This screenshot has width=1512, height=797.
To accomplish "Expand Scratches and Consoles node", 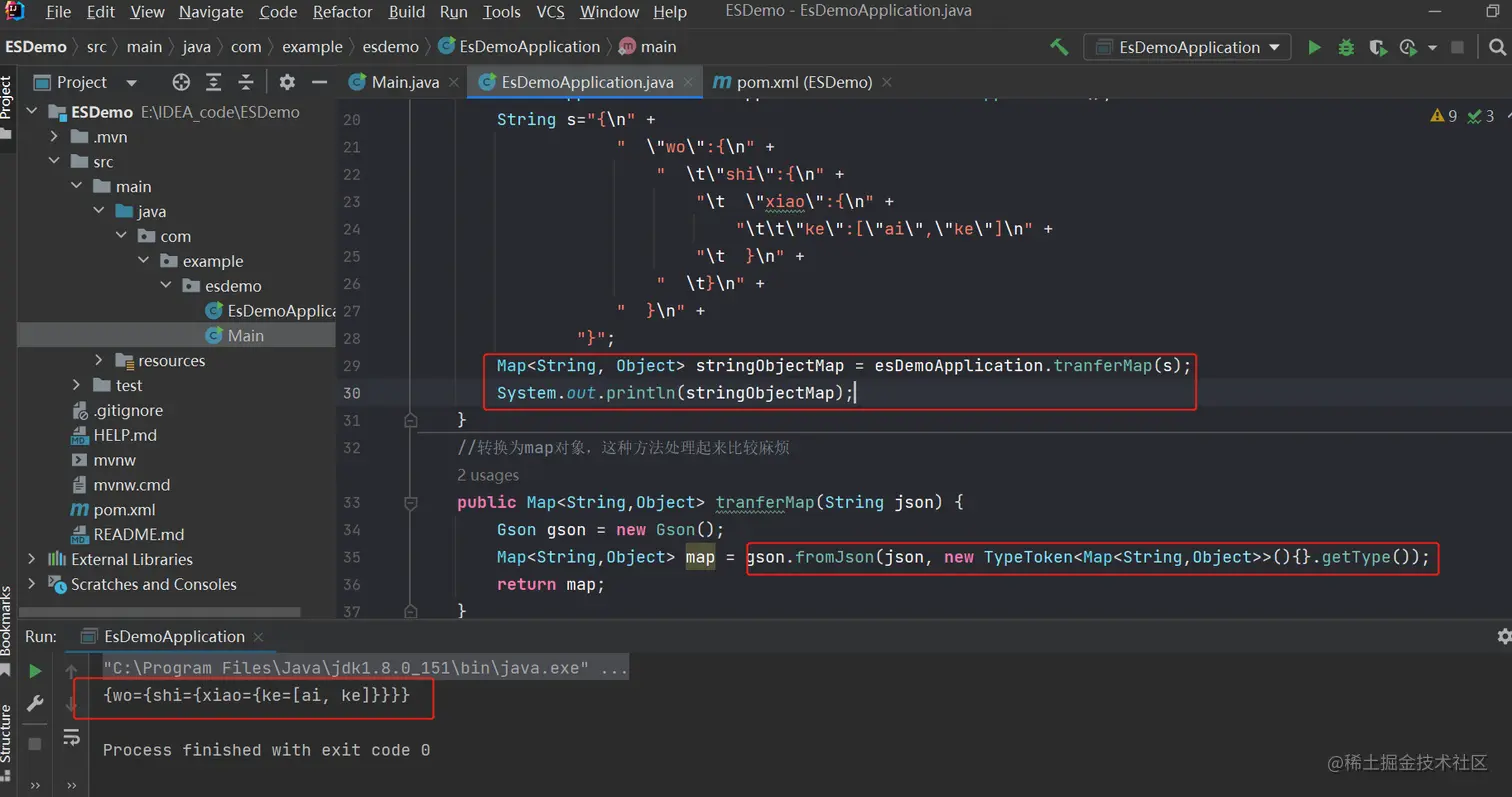I will coord(32,584).
